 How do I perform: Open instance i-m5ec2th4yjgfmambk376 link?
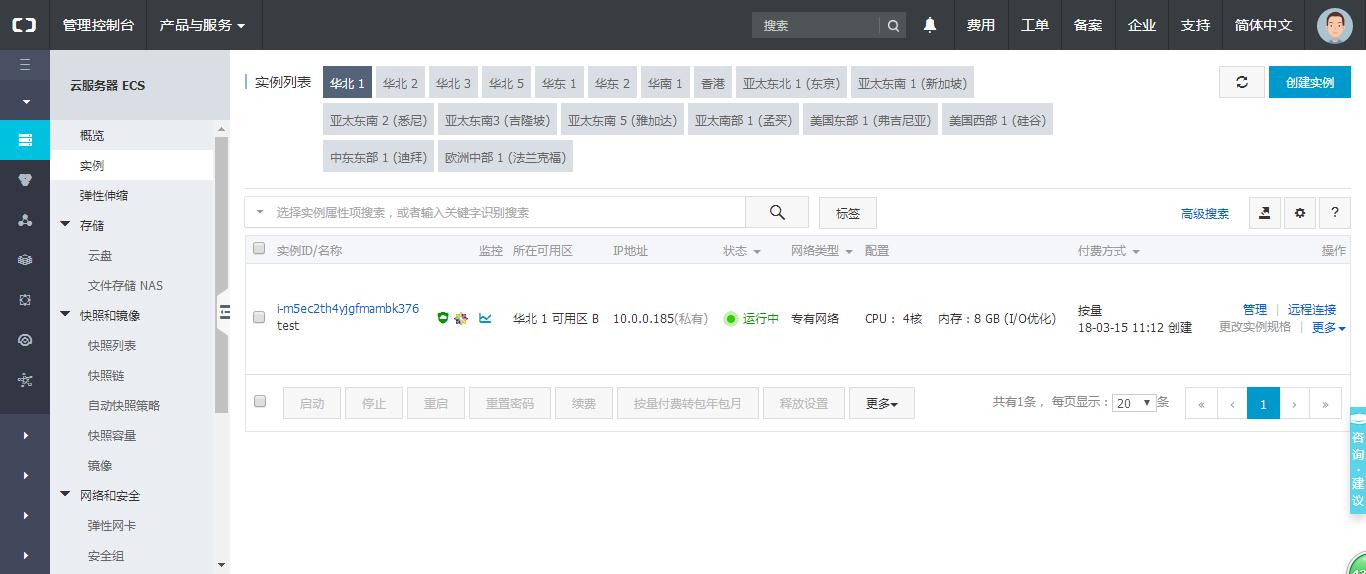point(348,308)
